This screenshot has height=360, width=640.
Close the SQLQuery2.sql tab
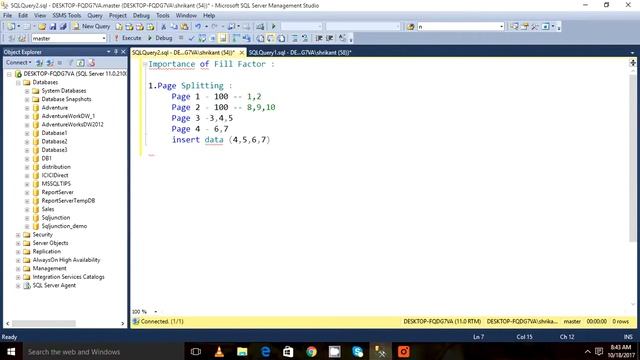coord(242,53)
